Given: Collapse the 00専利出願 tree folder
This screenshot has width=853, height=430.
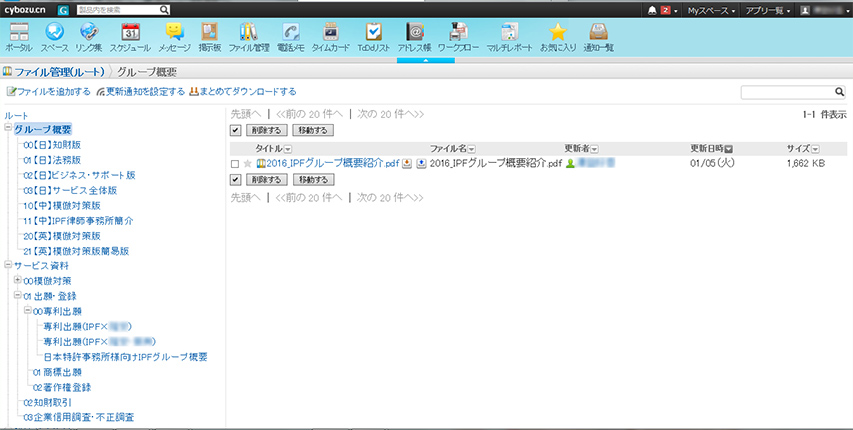Looking at the screenshot, I should click(x=28, y=310).
